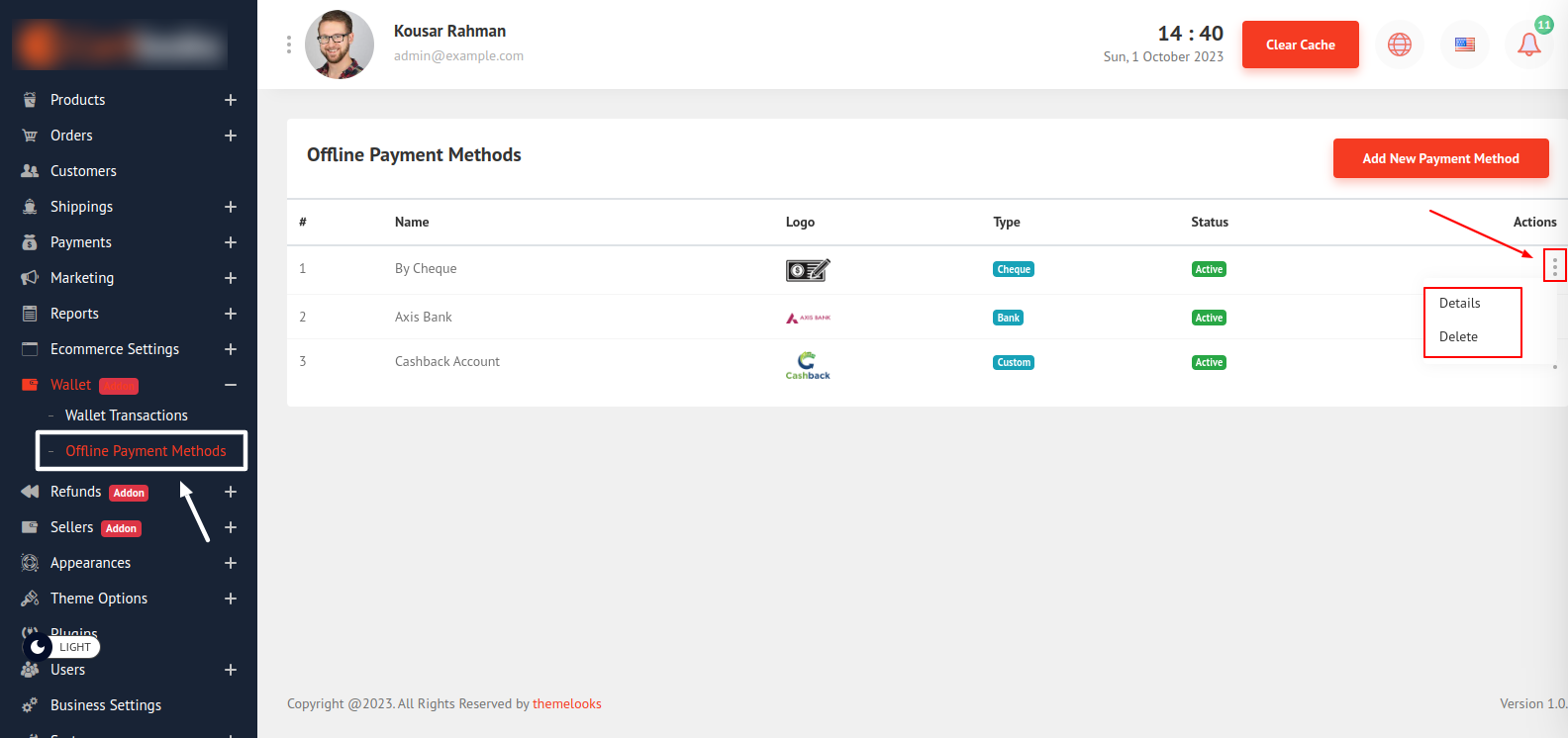
Task: Click the Active status badge for Cashback Account
Action: click(1209, 362)
